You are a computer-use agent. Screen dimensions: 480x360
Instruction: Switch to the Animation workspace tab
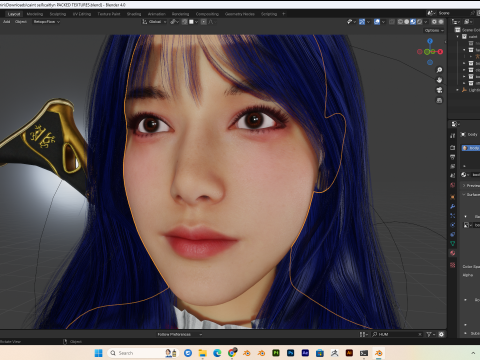157,14
